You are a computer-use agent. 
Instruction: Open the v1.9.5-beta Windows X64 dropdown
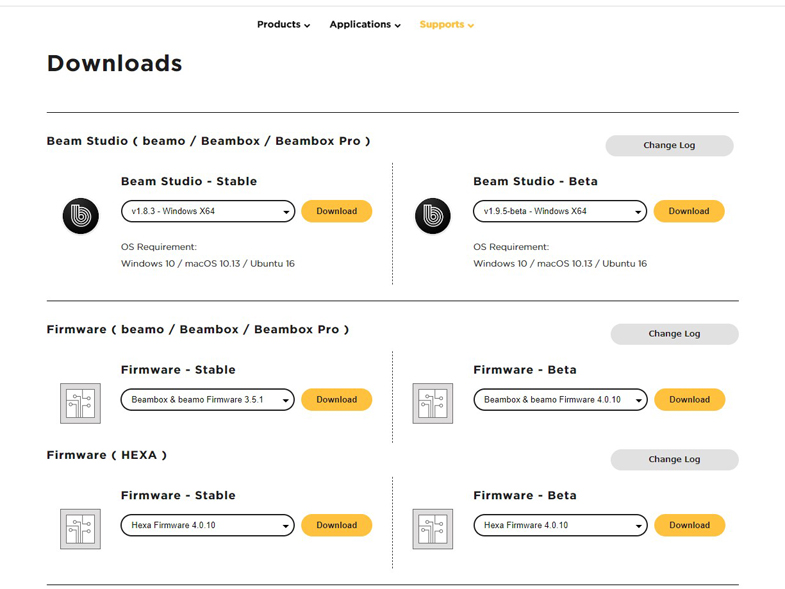tap(560, 211)
